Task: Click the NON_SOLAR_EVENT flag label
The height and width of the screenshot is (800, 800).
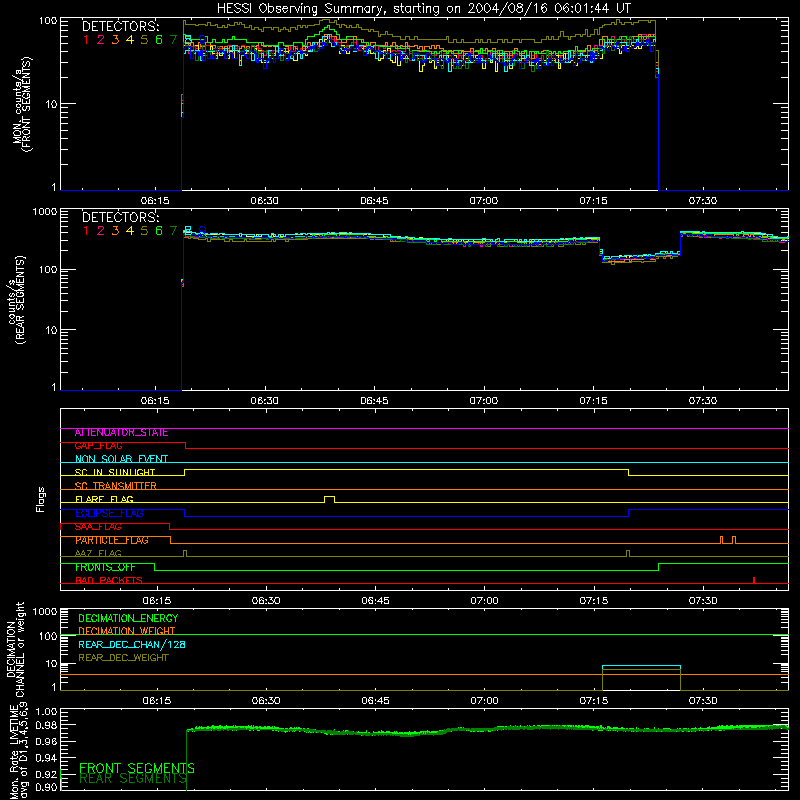Action: pyautogui.click(x=121, y=459)
